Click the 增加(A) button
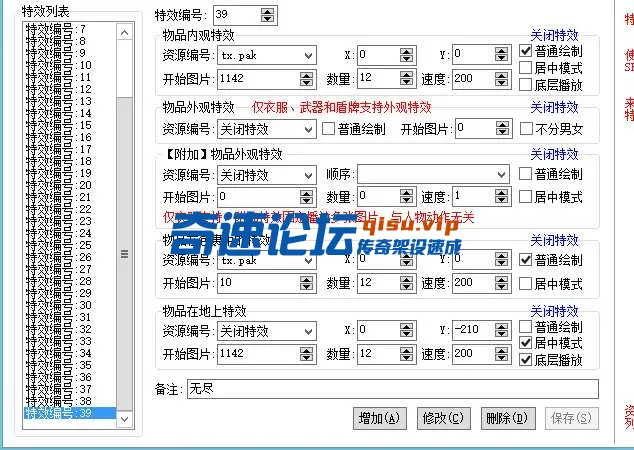Image resolution: width=634 pixels, height=450 pixels. tap(379, 418)
